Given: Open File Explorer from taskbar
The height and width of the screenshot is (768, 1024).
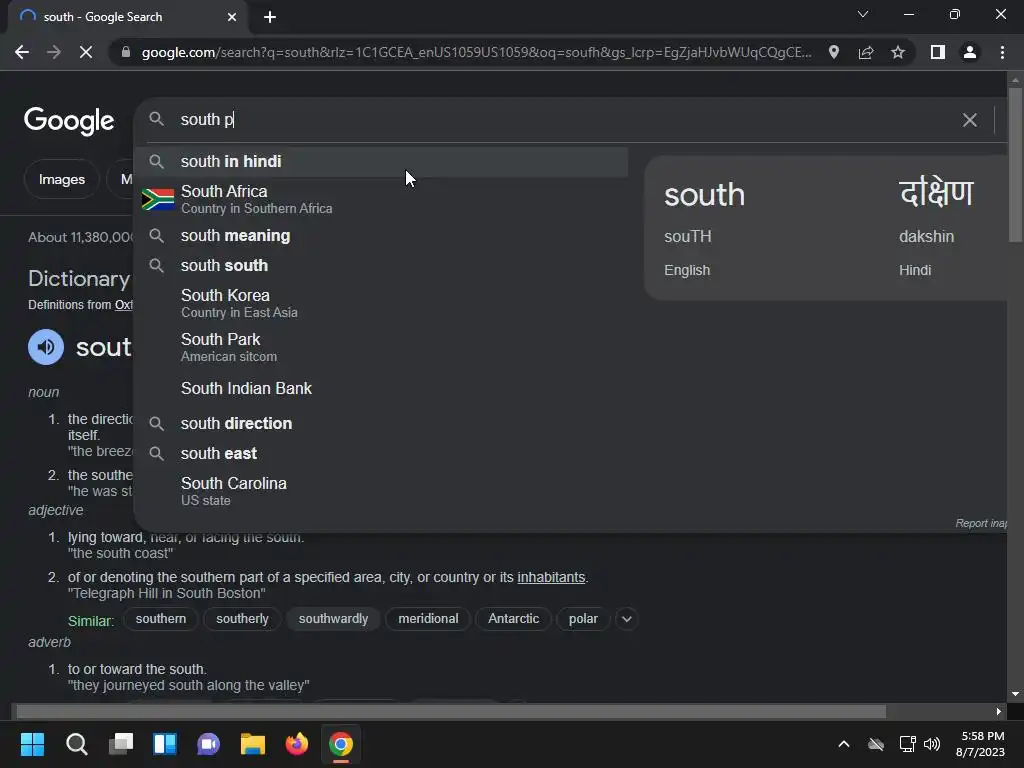Looking at the screenshot, I should point(253,744).
